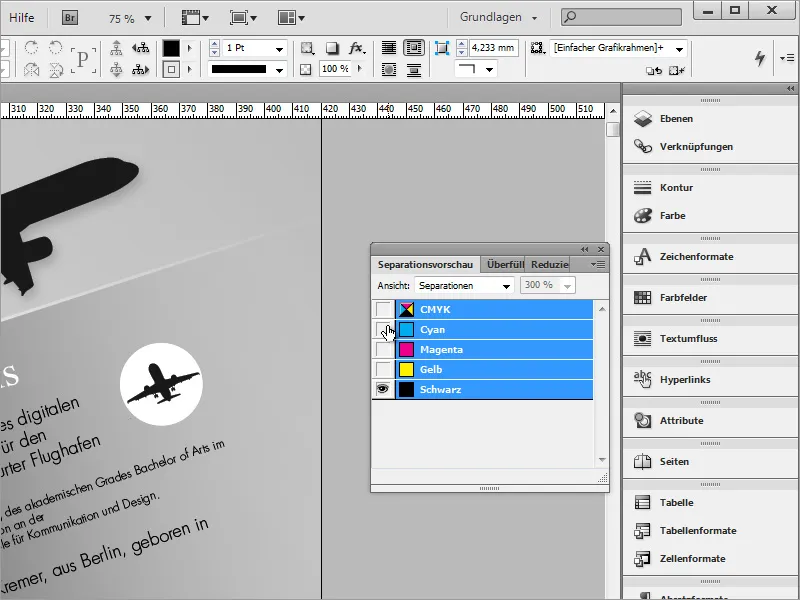800x600 pixels.
Task: Switch to the Überfüll tab
Action: point(505,265)
